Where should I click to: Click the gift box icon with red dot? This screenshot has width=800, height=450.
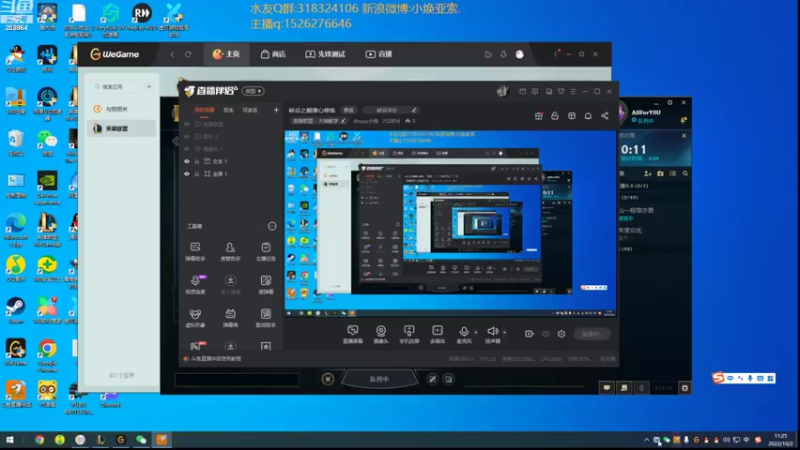[x=539, y=116]
